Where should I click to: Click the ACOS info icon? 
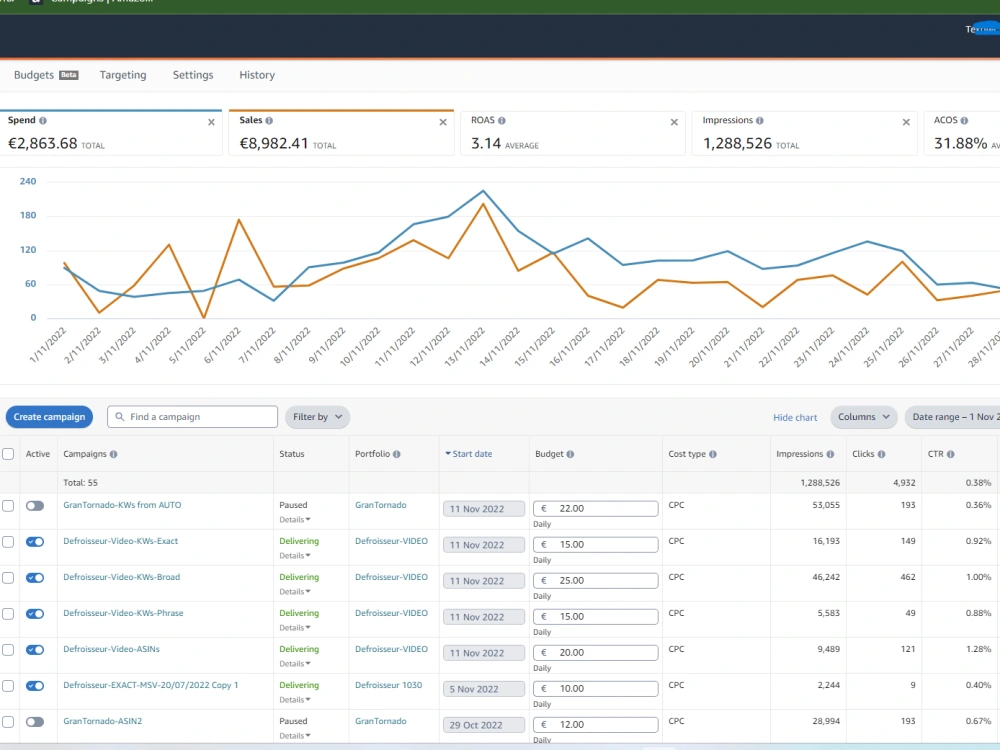point(964,121)
